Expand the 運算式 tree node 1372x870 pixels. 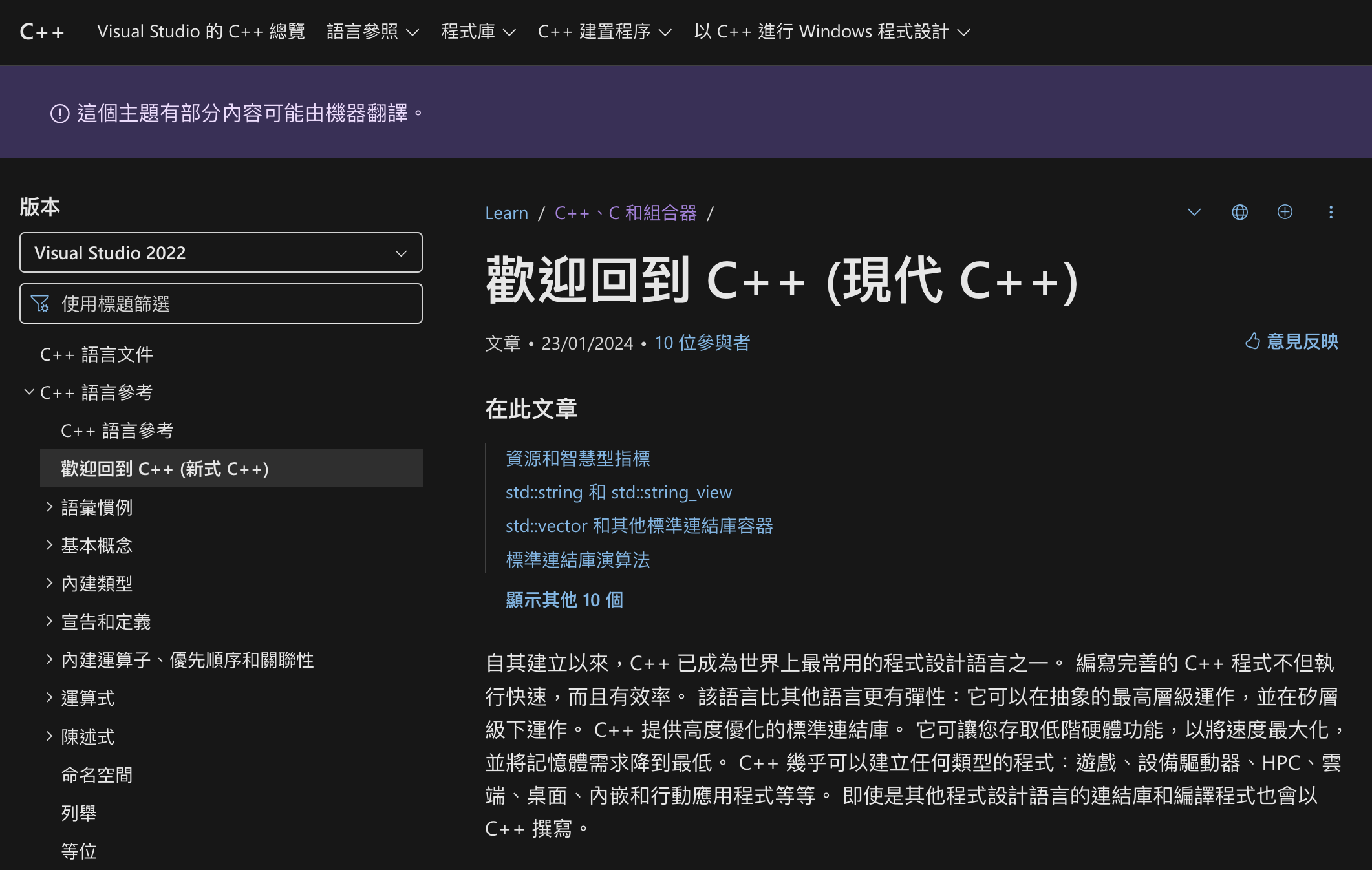coord(49,698)
